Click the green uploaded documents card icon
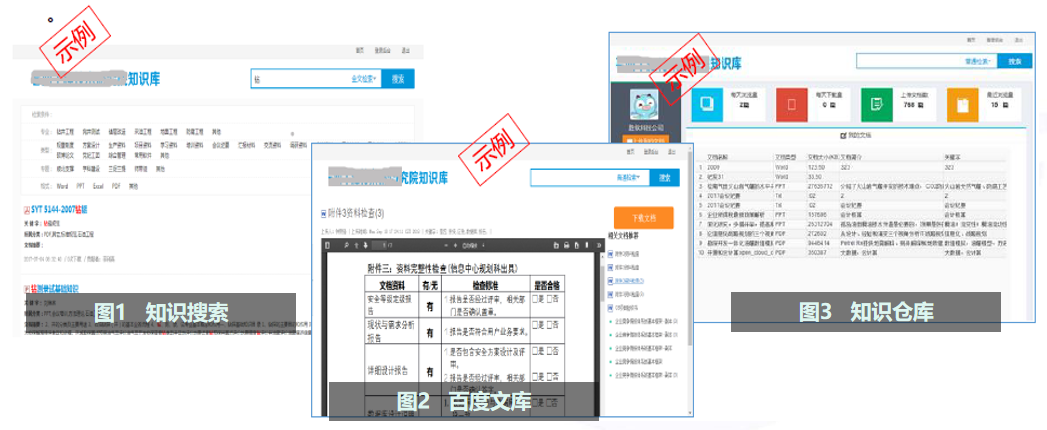The height and width of the screenshot is (430, 1047). (876, 105)
